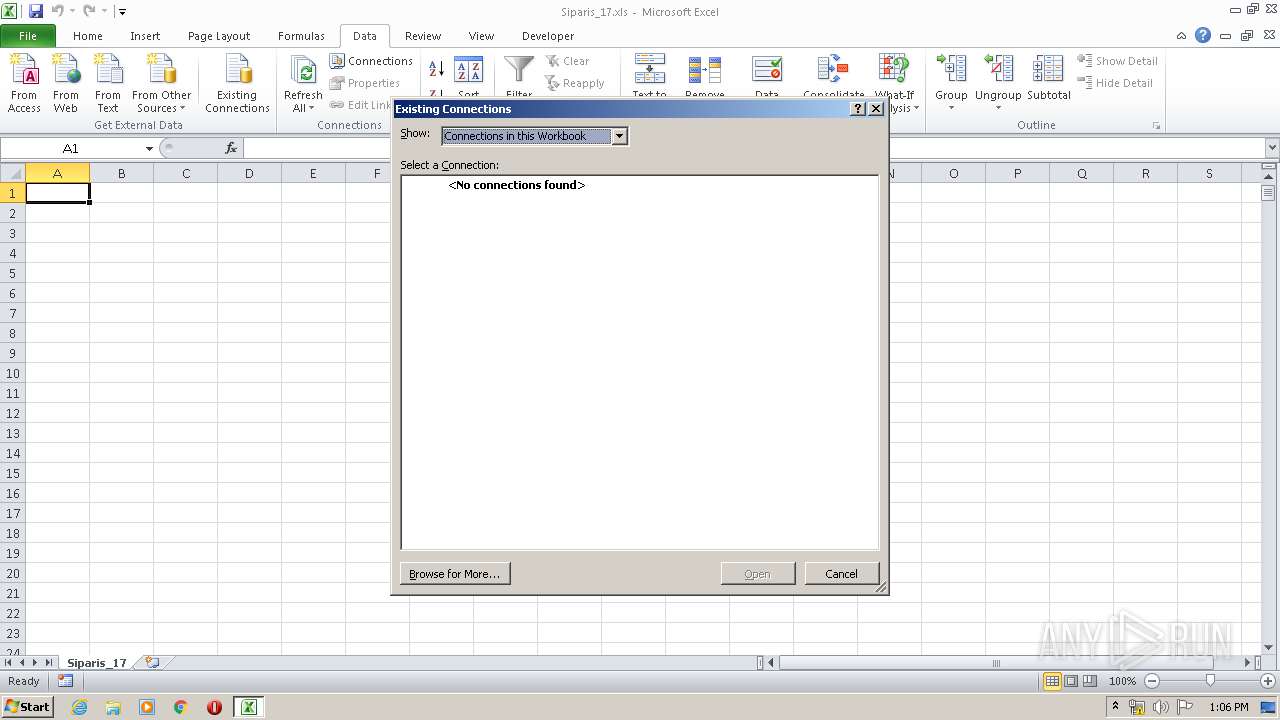This screenshot has width=1280, height=720.
Task: Click Cancel button in dialog
Action: pyautogui.click(x=841, y=574)
